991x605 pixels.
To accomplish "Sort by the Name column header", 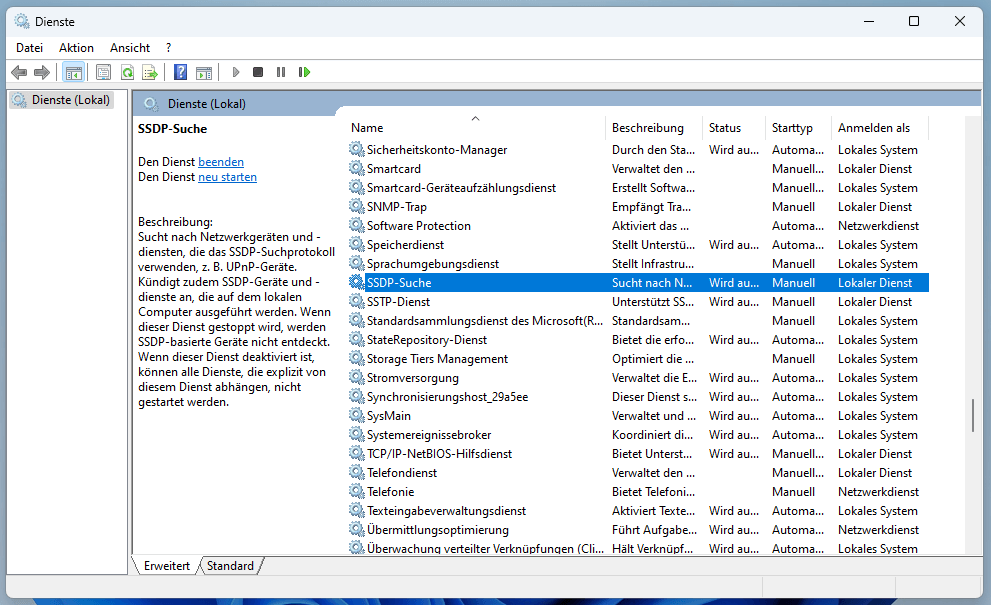I will point(476,128).
